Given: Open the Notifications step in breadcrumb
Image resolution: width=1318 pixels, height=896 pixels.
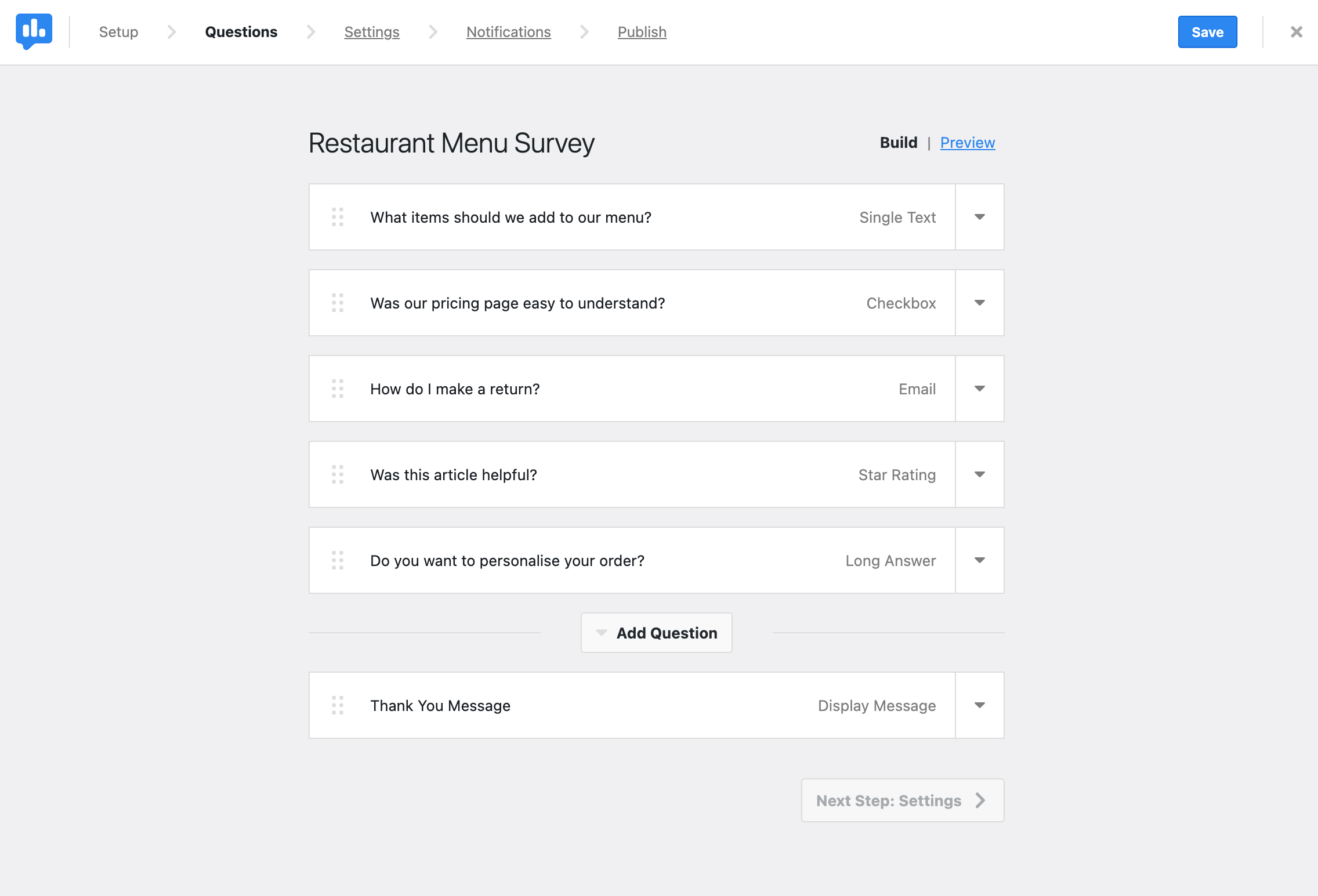Looking at the screenshot, I should point(509,32).
